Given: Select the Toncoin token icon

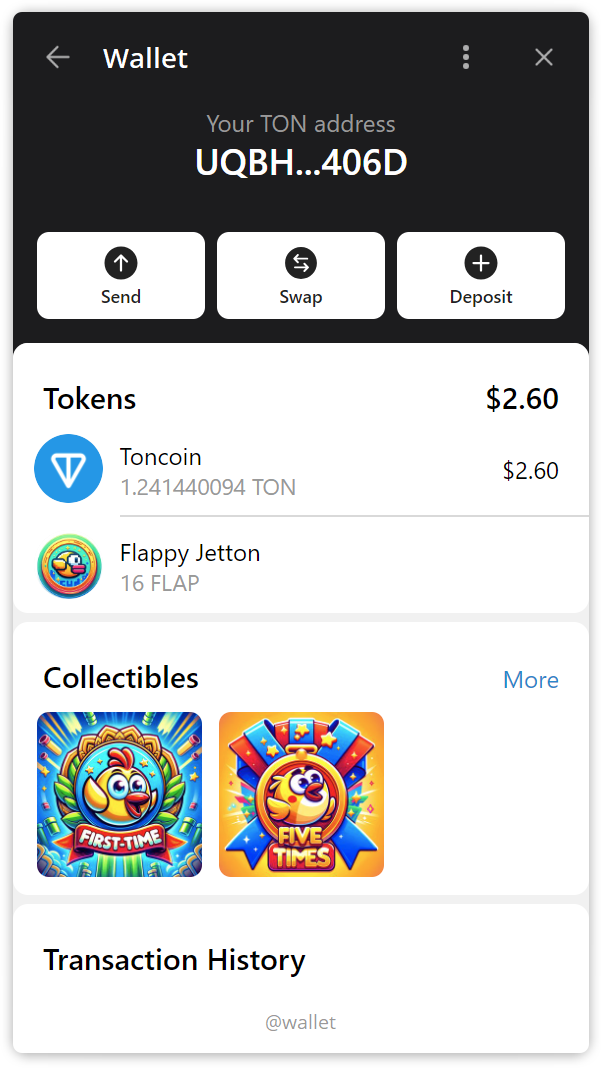Looking at the screenshot, I should point(68,468).
